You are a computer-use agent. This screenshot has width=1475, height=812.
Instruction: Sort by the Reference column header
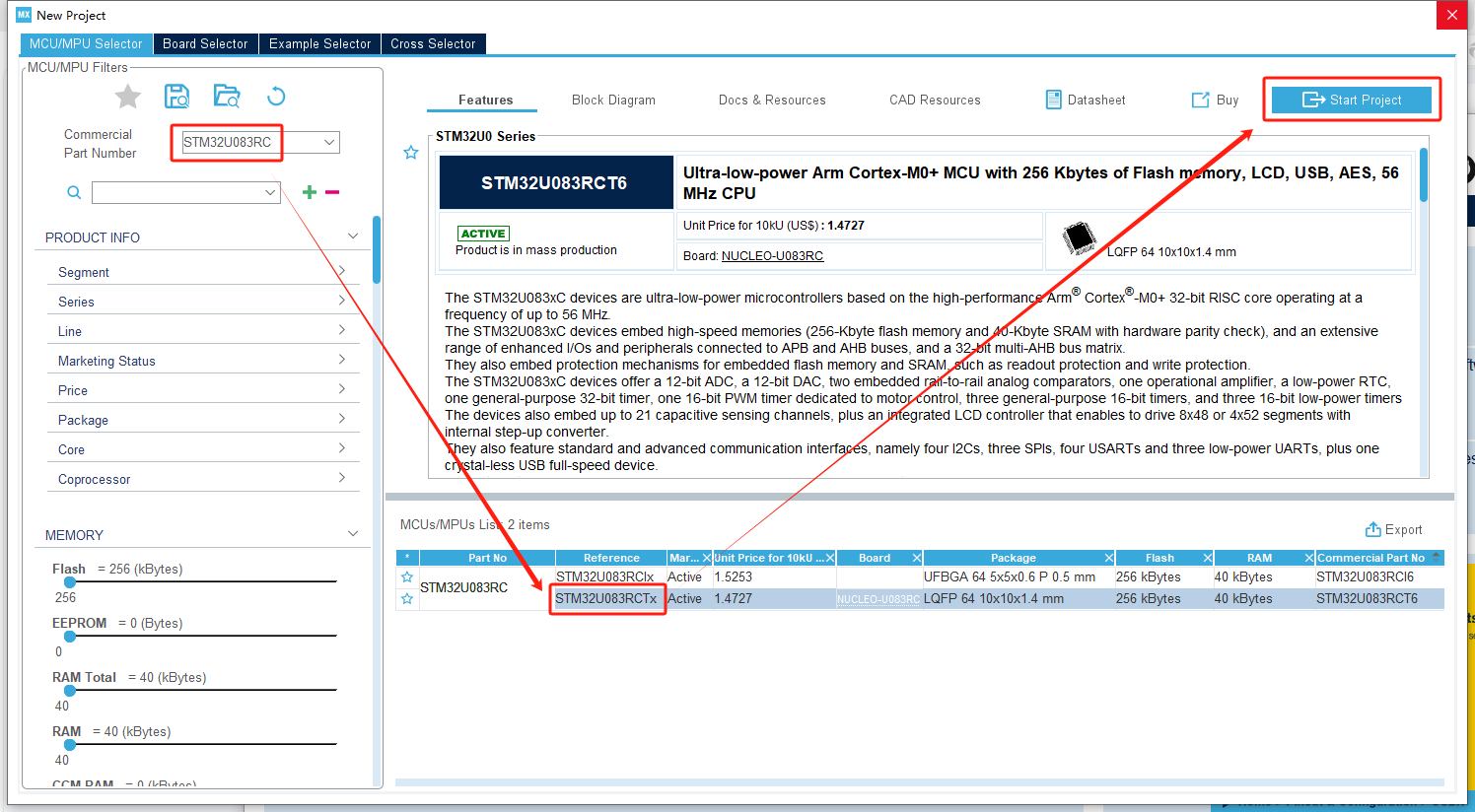pos(611,558)
